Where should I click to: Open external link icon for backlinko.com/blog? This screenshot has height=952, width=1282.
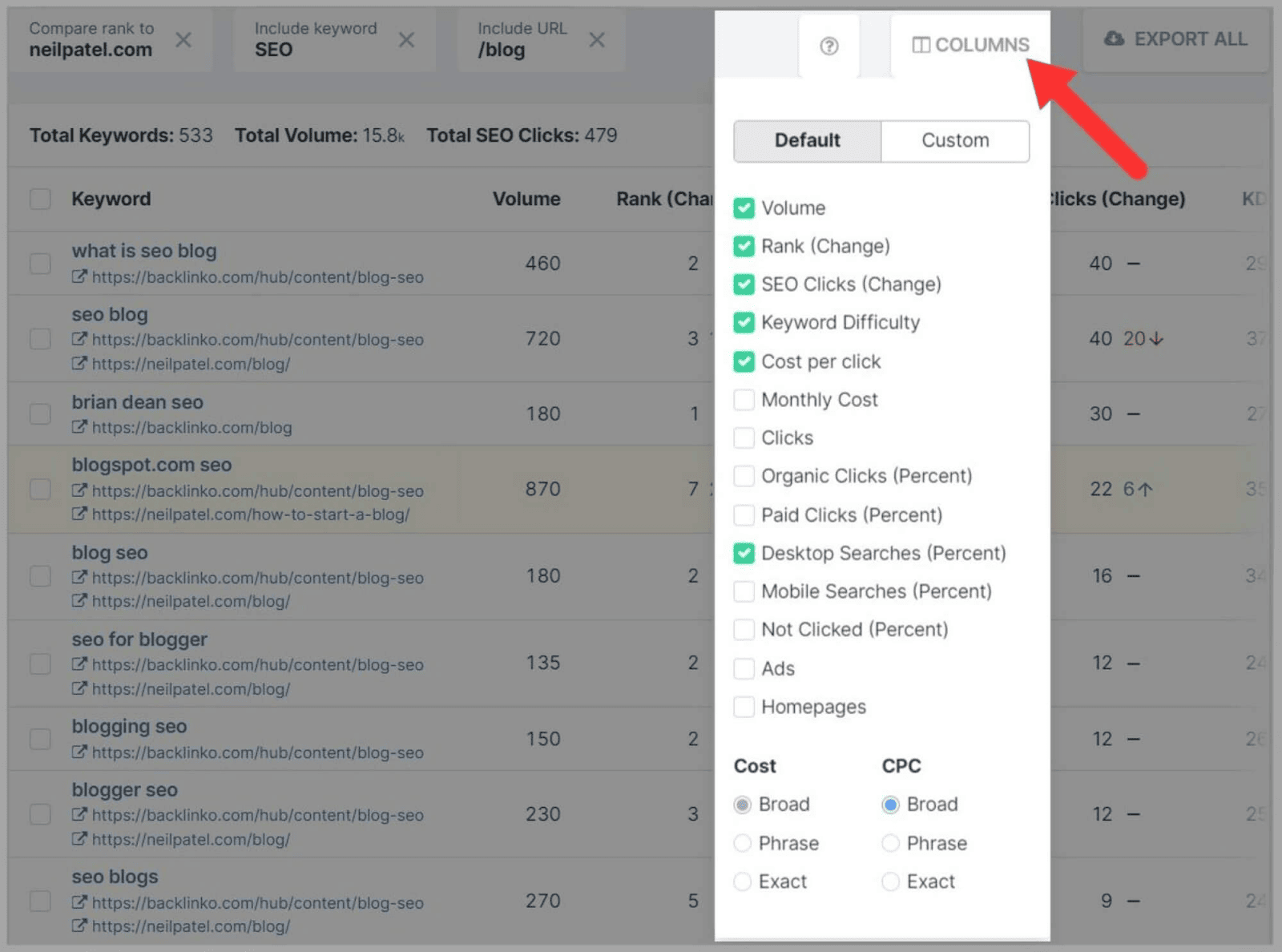(x=79, y=427)
